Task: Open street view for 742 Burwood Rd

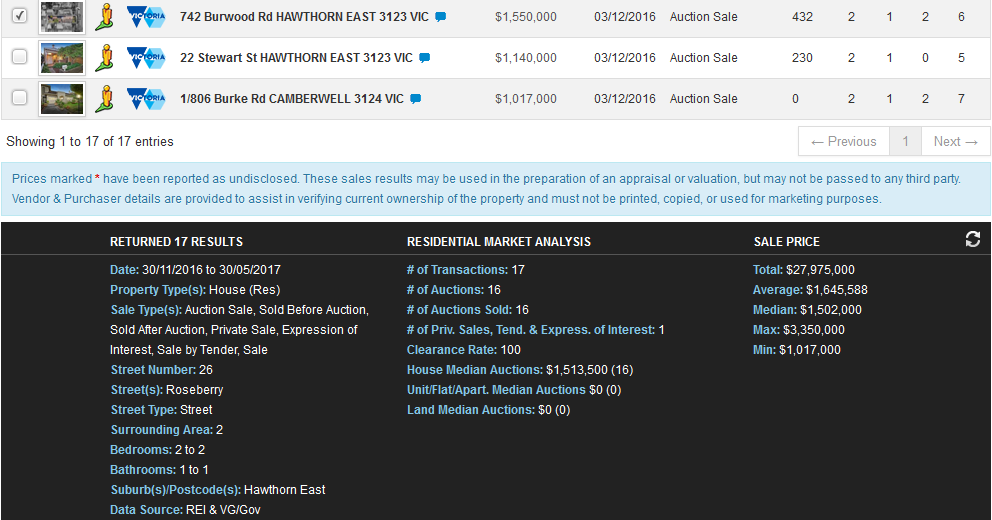Action: tap(104, 17)
